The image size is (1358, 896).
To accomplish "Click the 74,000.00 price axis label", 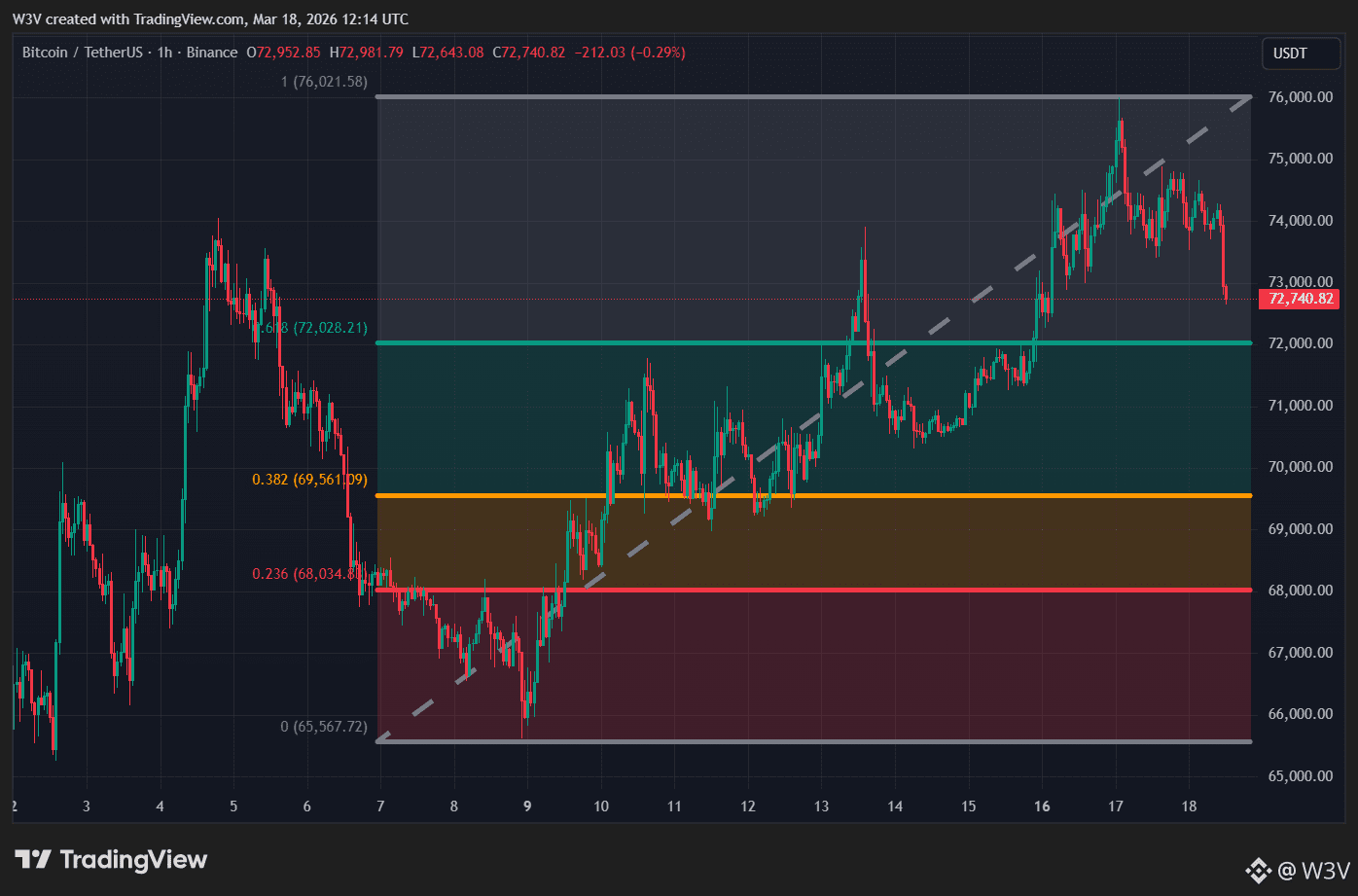I will pos(1299,221).
